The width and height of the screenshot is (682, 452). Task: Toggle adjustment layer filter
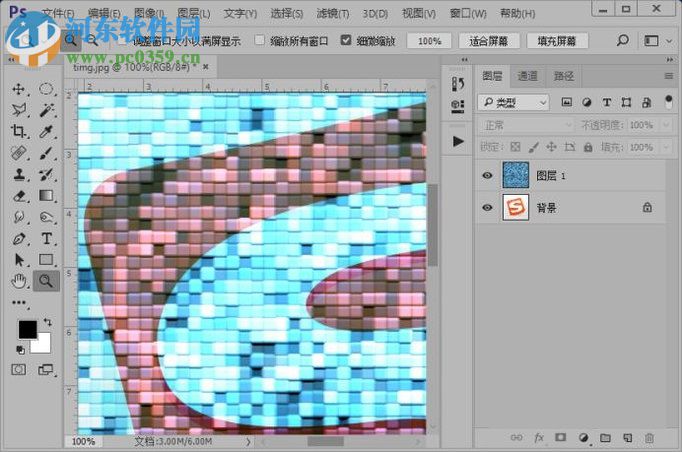(586, 102)
